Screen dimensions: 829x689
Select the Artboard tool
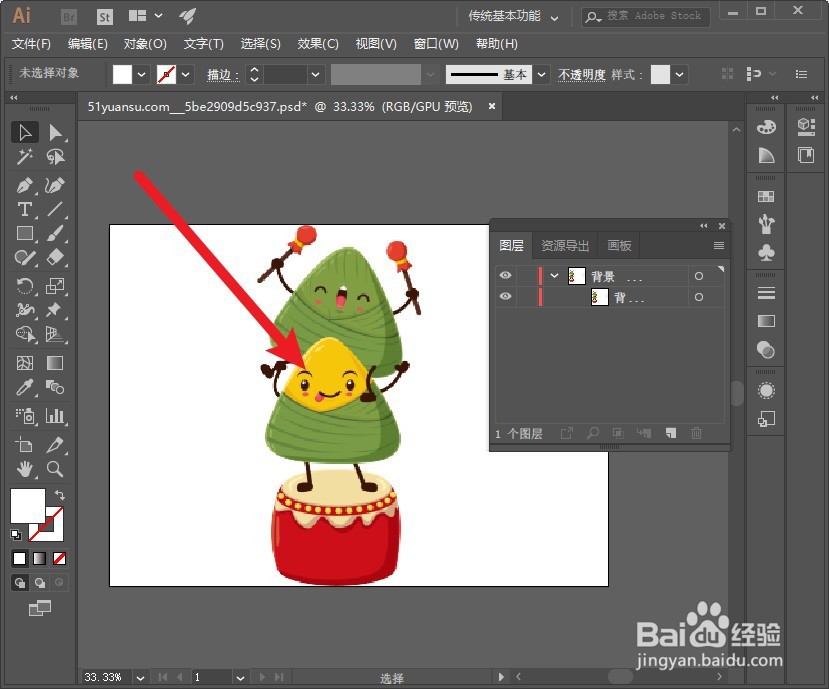(24, 445)
